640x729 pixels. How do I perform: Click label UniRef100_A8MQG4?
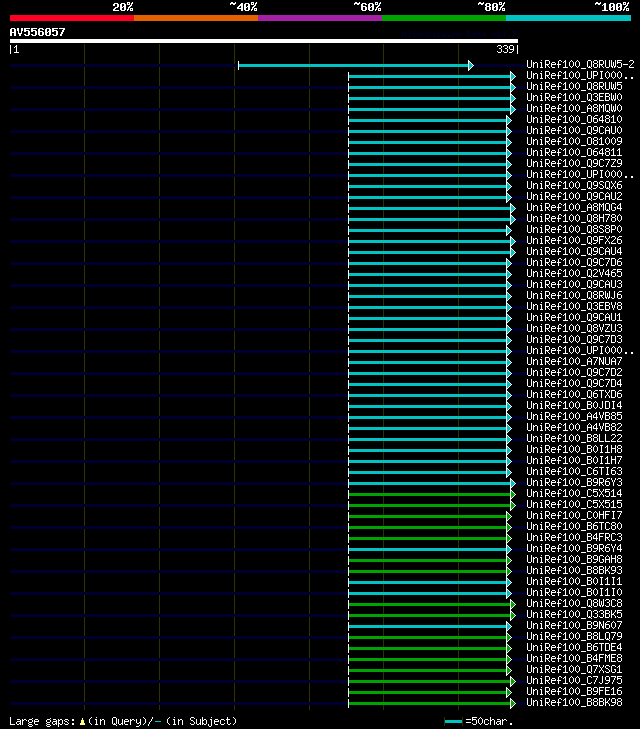[574, 207]
